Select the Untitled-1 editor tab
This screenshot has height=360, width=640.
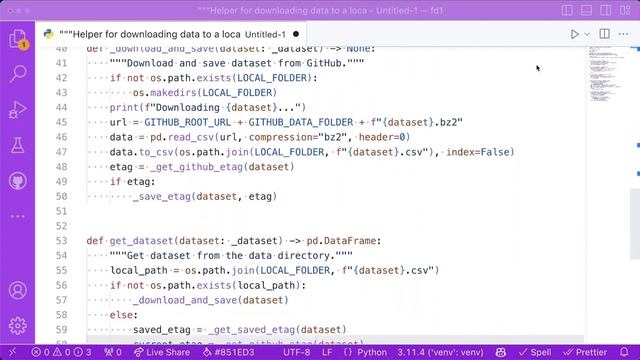coord(171,34)
